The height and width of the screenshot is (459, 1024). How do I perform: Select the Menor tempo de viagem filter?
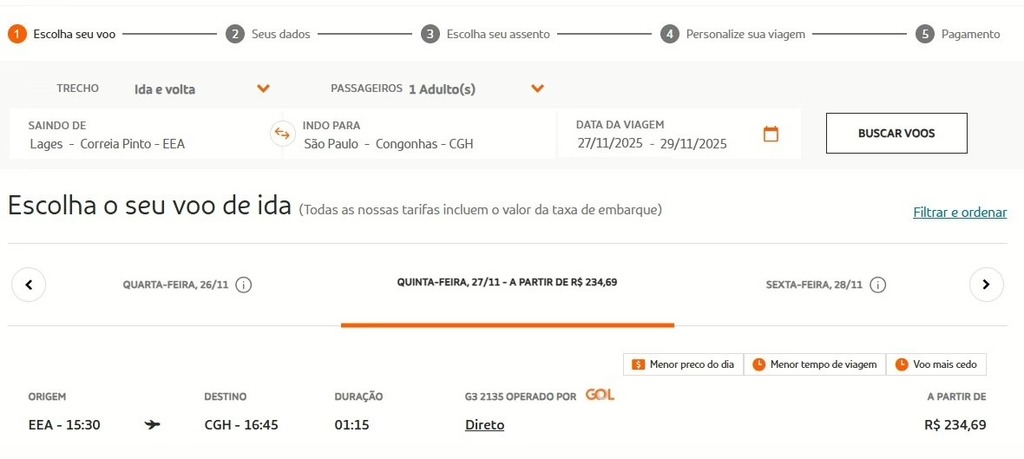[815, 364]
